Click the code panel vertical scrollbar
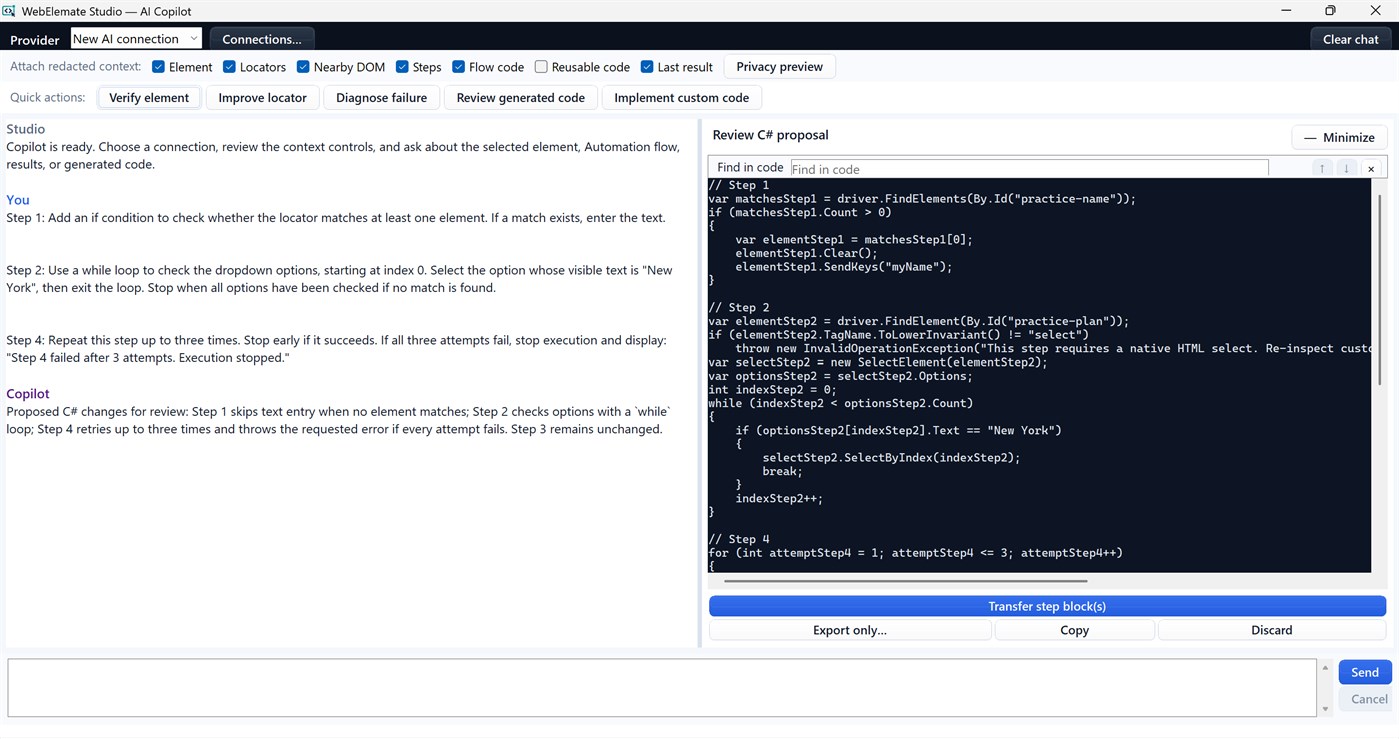This screenshot has height=739, width=1399. 1379,290
